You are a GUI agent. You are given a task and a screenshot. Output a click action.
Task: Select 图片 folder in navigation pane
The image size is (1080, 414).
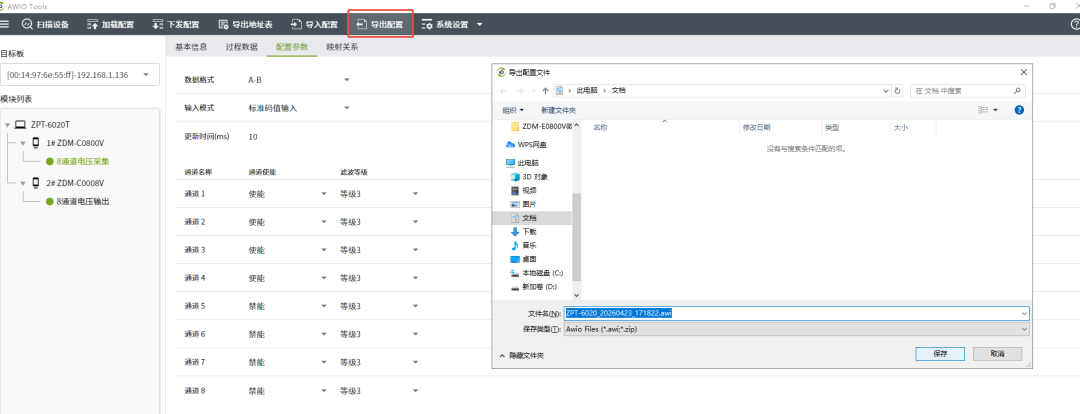pos(523,205)
